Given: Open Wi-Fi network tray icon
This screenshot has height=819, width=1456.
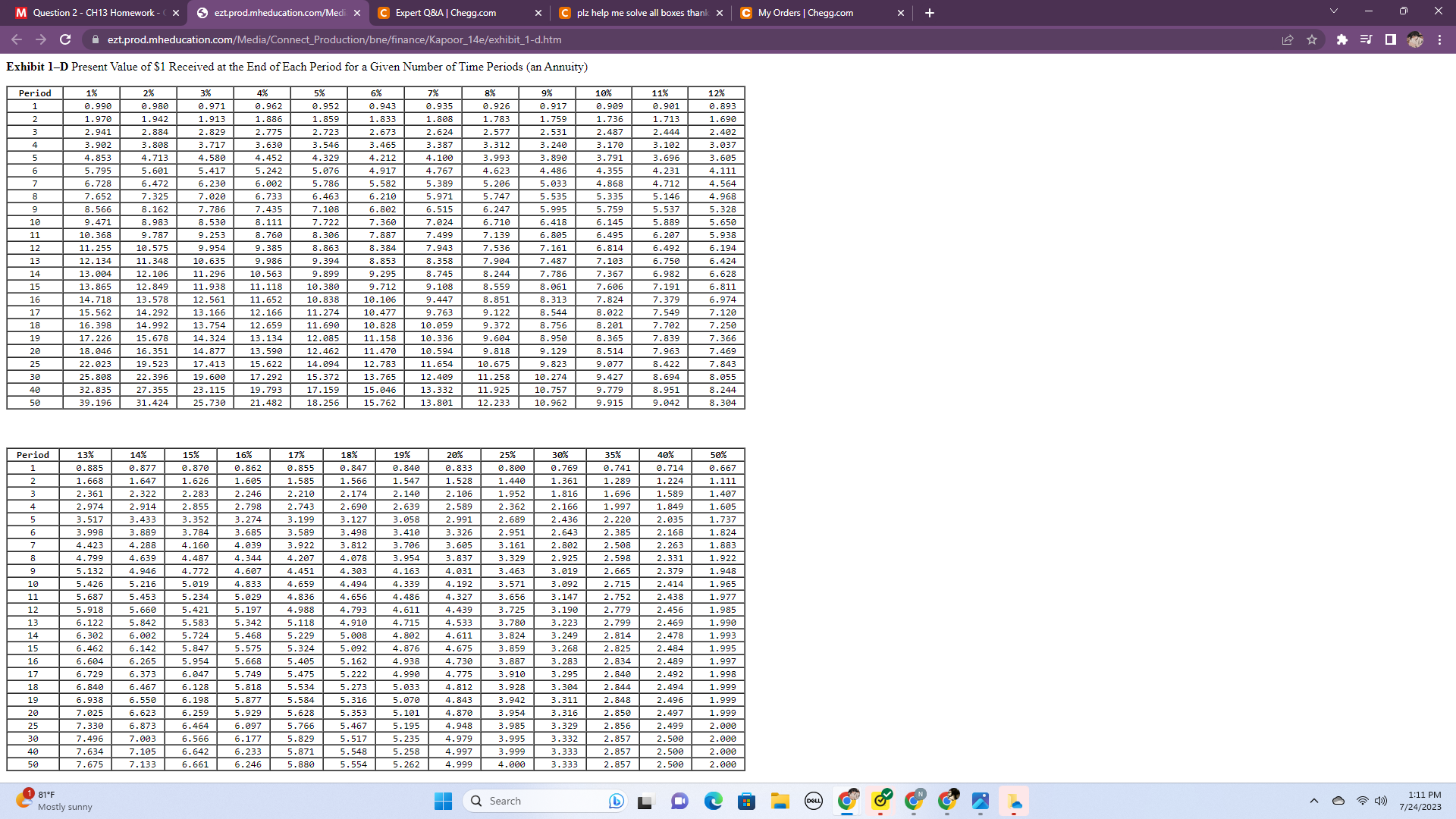Looking at the screenshot, I should tap(1363, 801).
